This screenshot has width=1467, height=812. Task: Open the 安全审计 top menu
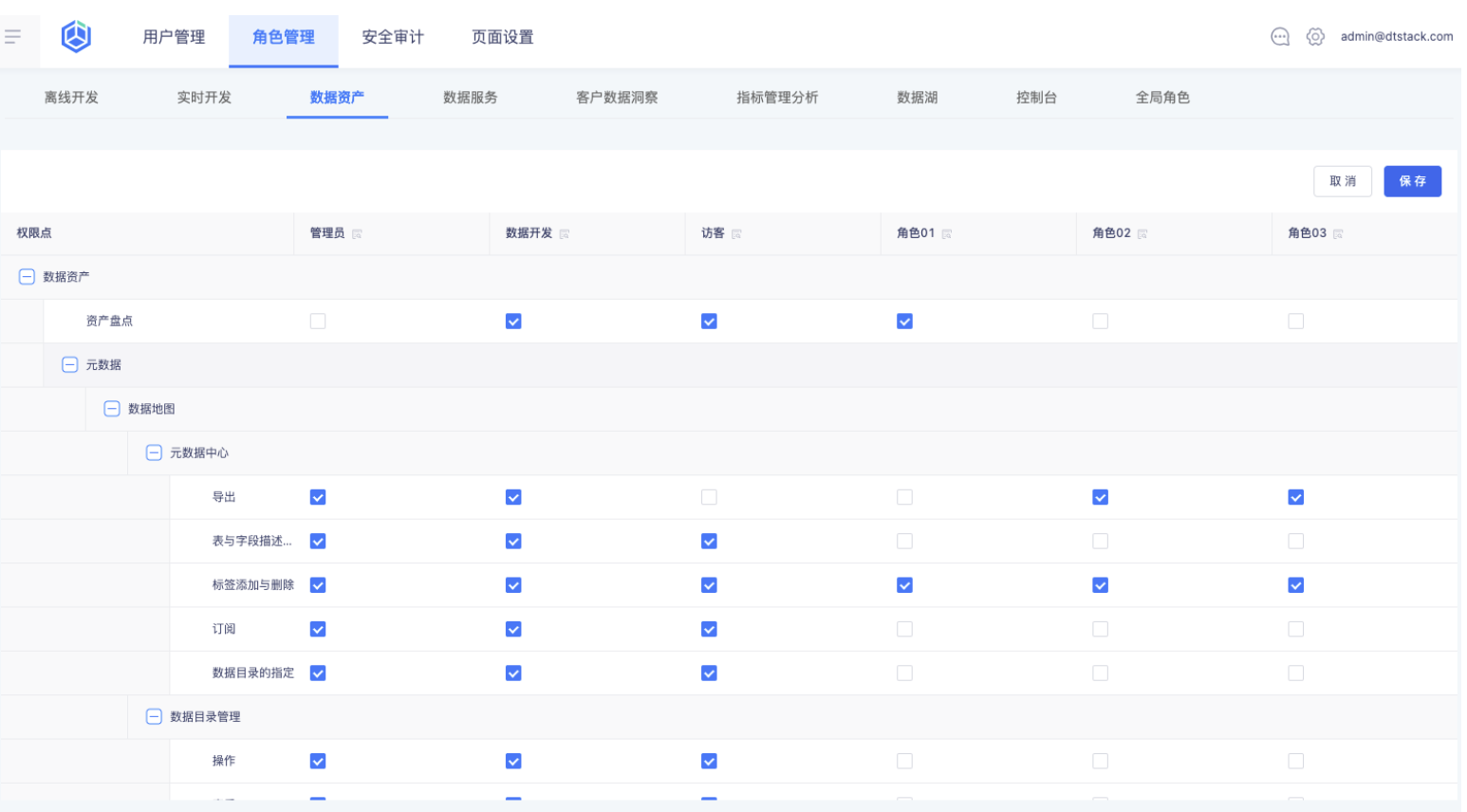coord(393,37)
